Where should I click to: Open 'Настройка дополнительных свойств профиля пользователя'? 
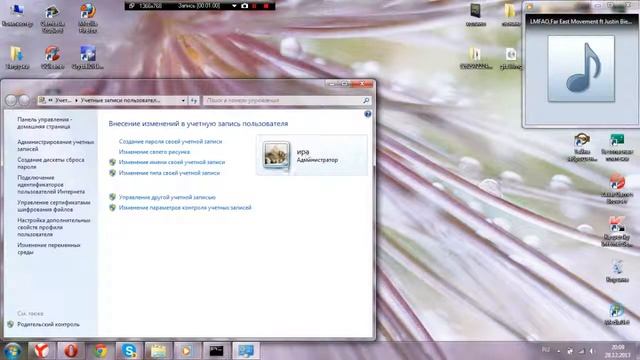pyautogui.click(x=53, y=227)
